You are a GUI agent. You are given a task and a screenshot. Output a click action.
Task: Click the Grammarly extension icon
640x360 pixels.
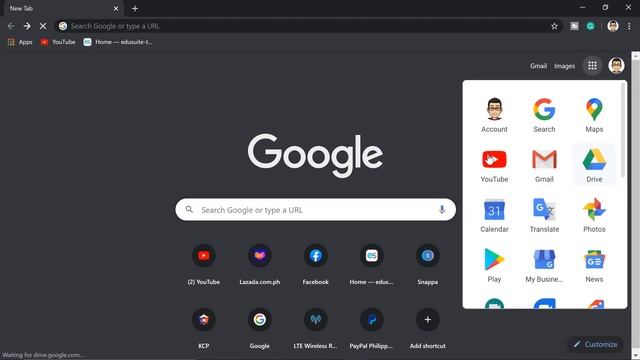tap(590, 26)
